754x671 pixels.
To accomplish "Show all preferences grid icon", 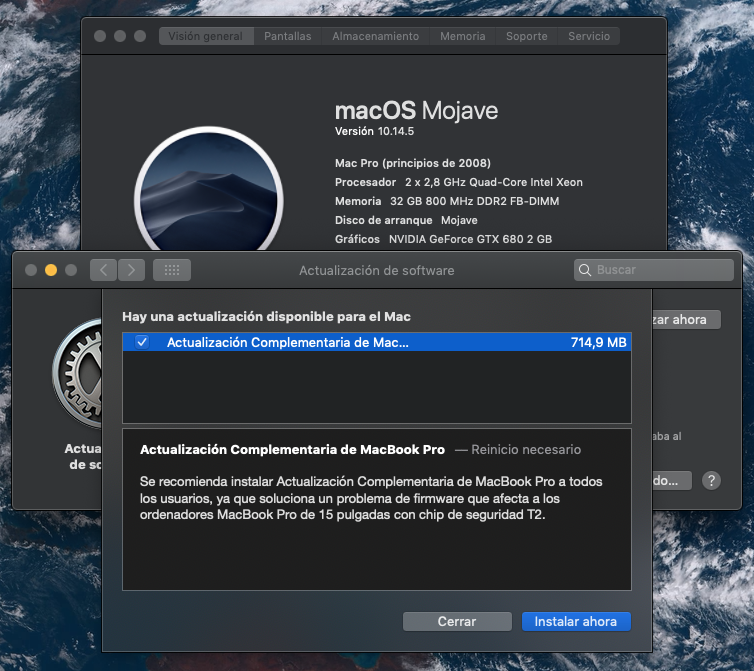I will 172,270.
